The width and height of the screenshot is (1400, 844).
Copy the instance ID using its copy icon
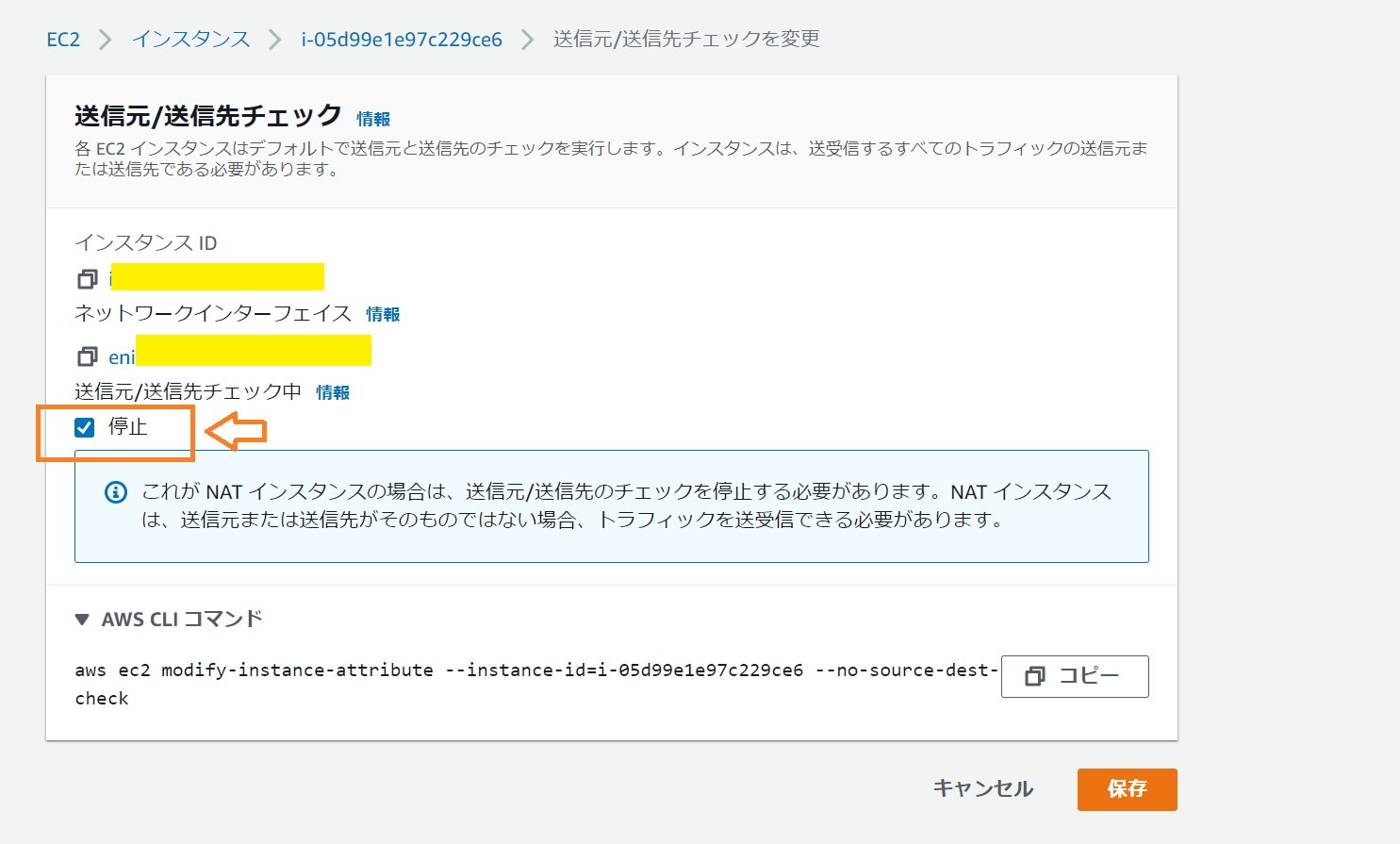click(87, 277)
